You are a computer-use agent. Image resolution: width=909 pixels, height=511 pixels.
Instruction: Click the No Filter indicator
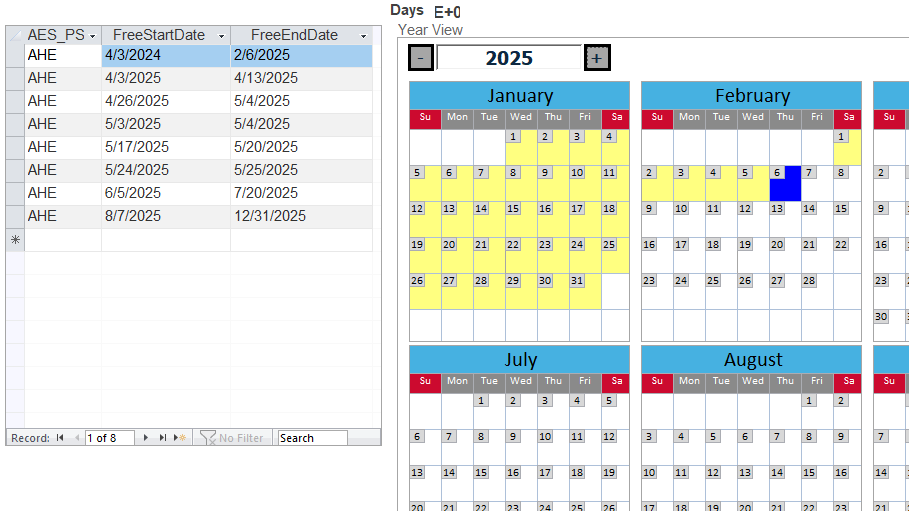pyautogui.click(x=232, y=438)
